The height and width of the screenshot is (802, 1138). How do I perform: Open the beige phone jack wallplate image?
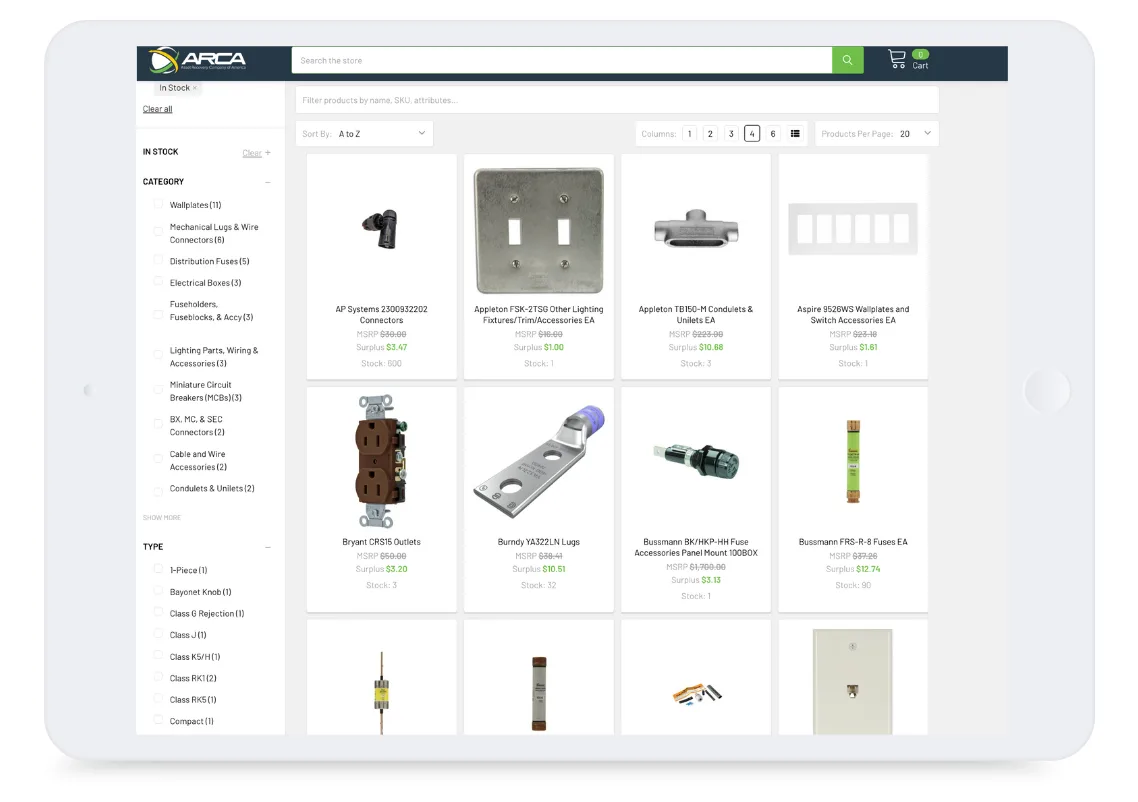[x=853, y=682]
